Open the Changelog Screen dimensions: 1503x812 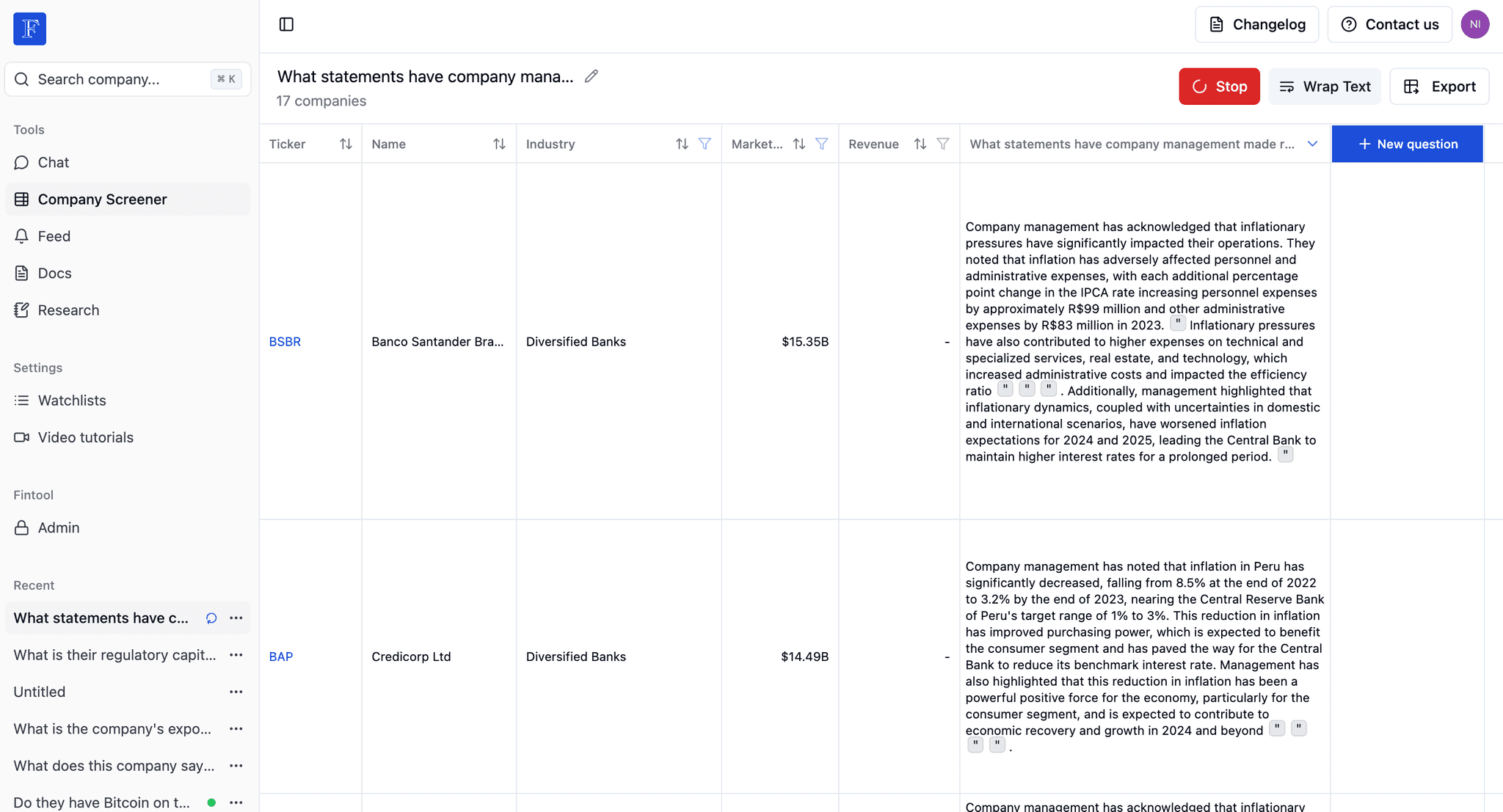(1257, 24)
